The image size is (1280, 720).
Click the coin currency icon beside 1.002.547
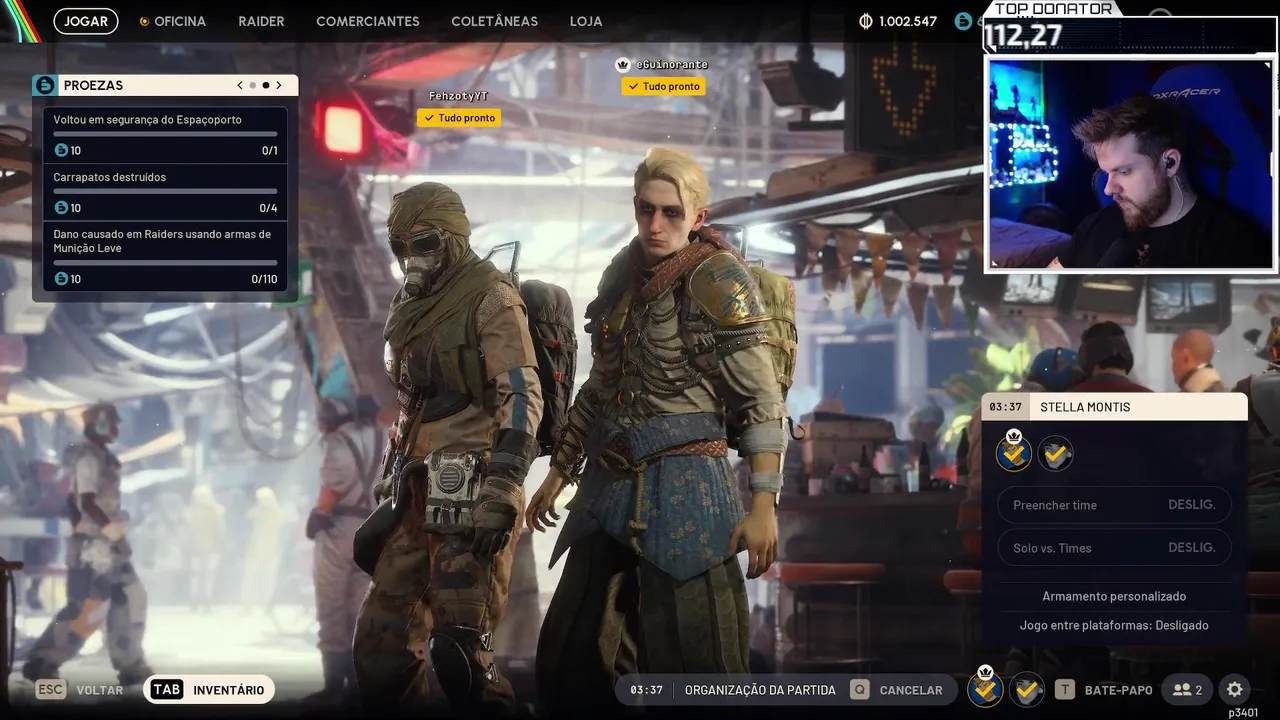point(866,21)
